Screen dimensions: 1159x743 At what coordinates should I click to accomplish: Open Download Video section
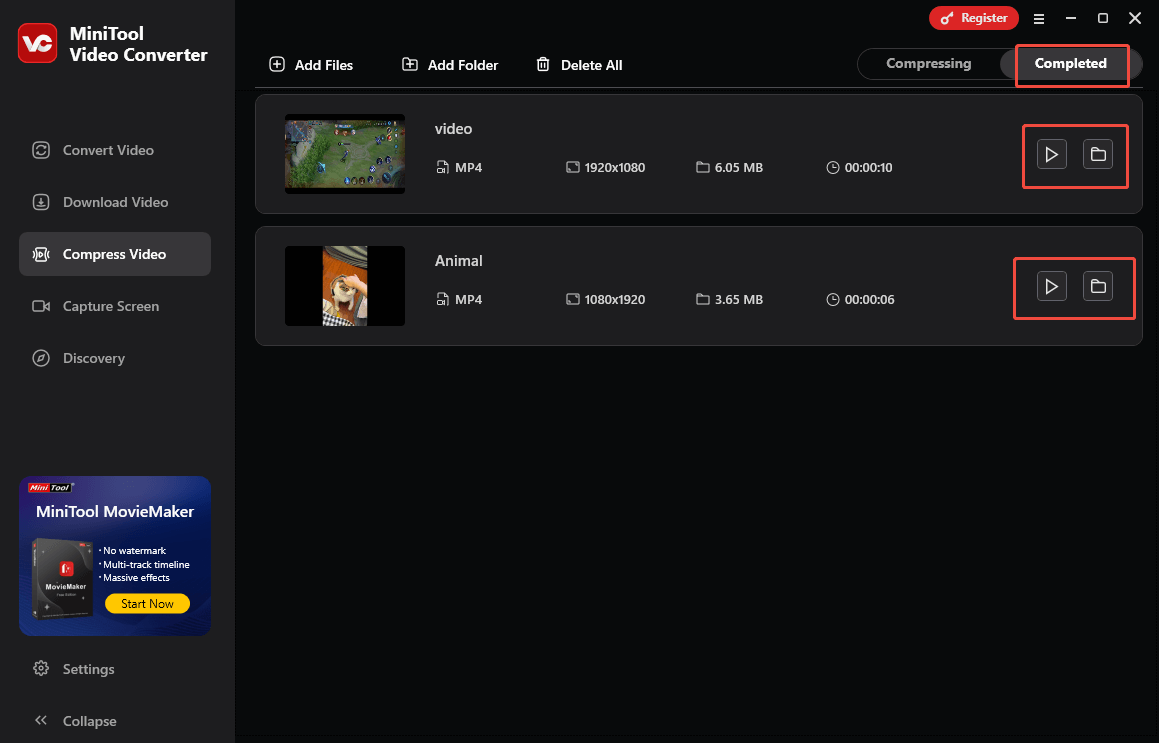coord(115,202)
